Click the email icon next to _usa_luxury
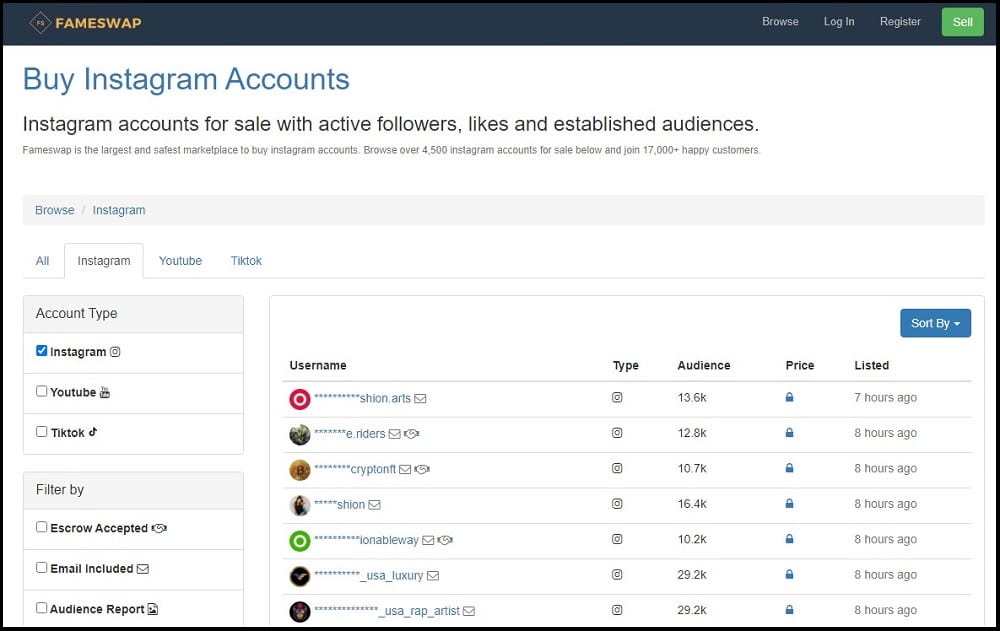This screenshot has height=631, width=1000. [x=433, y=575]
